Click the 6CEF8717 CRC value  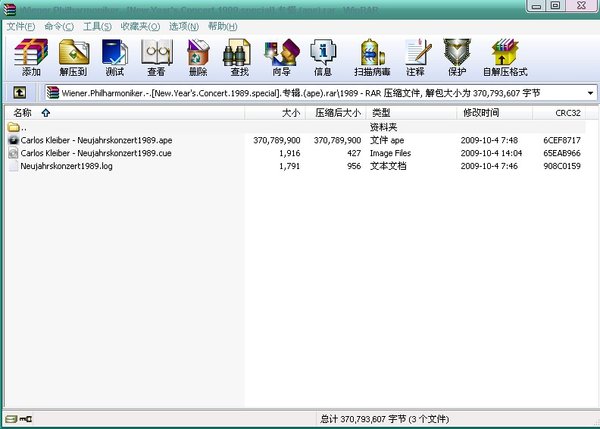click(x=562, y=140)
